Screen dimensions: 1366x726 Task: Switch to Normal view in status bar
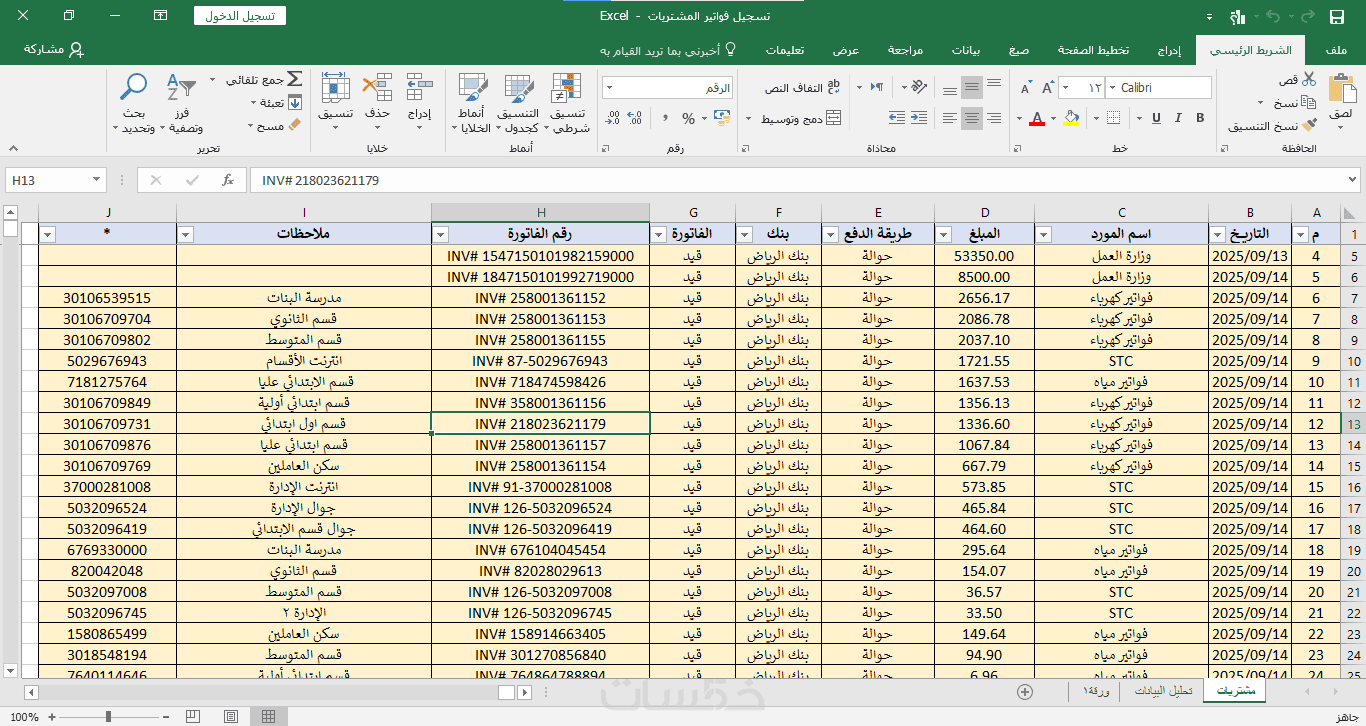(267, 716)
